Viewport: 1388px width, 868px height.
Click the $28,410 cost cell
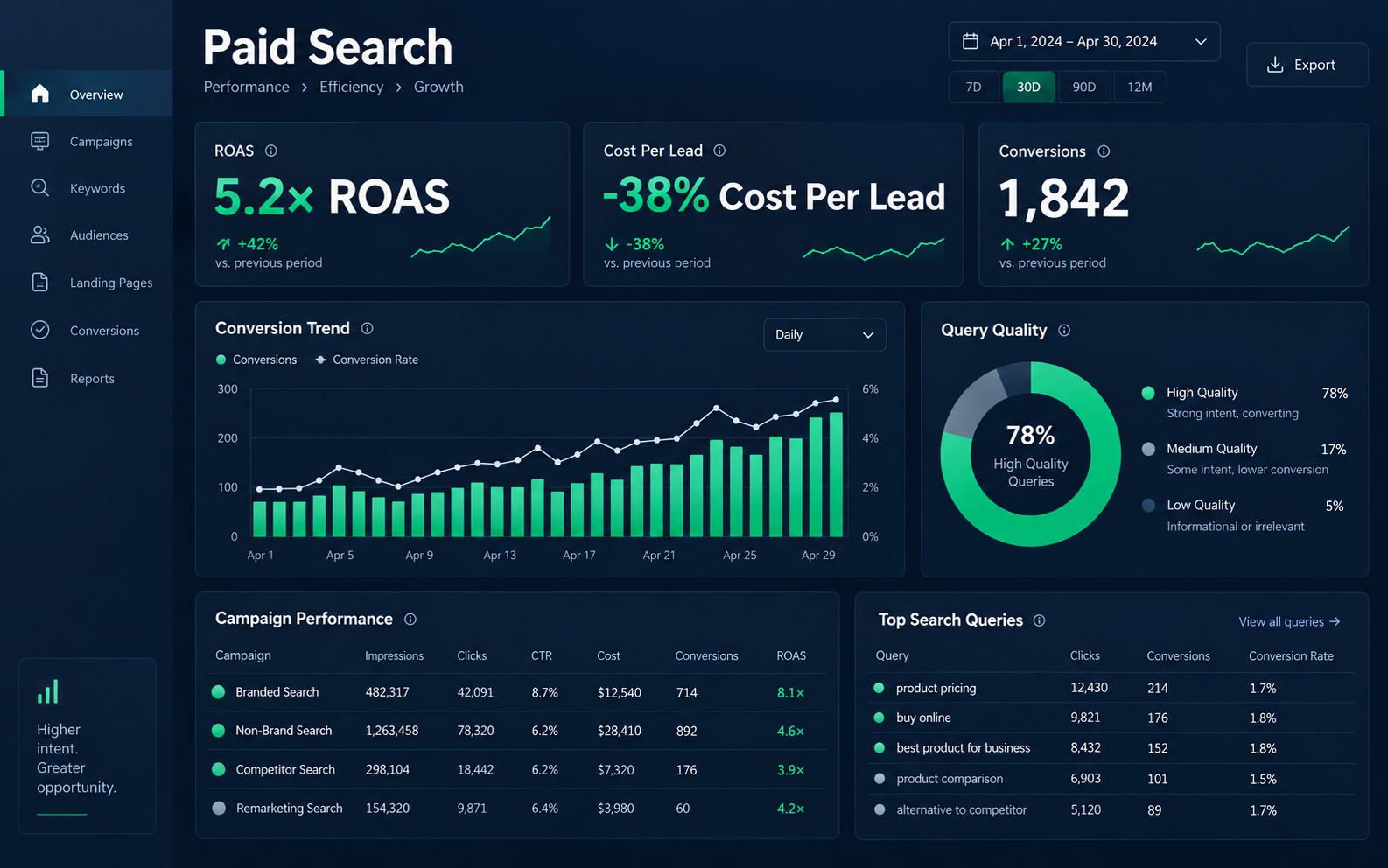(619, 731)
